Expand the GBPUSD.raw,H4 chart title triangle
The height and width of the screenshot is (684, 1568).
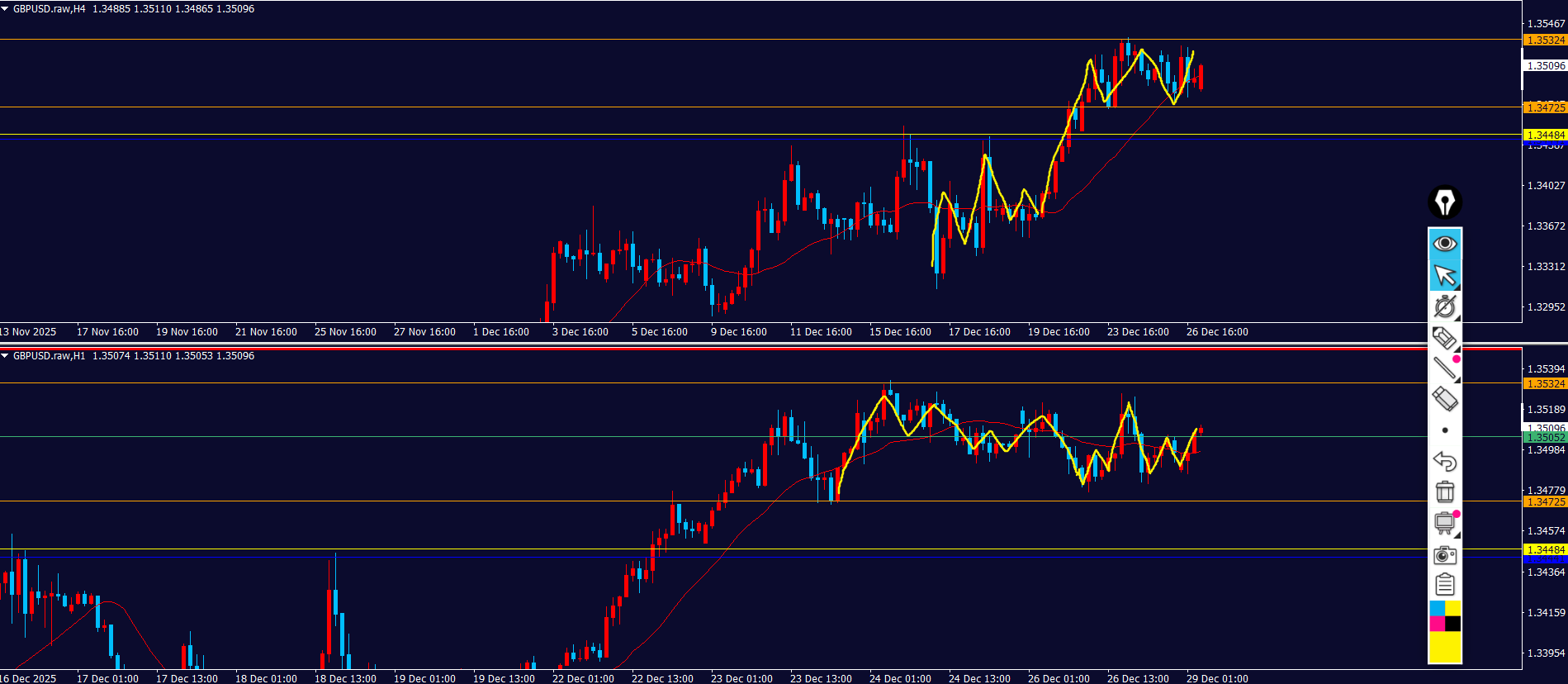(x=6, y=9)
